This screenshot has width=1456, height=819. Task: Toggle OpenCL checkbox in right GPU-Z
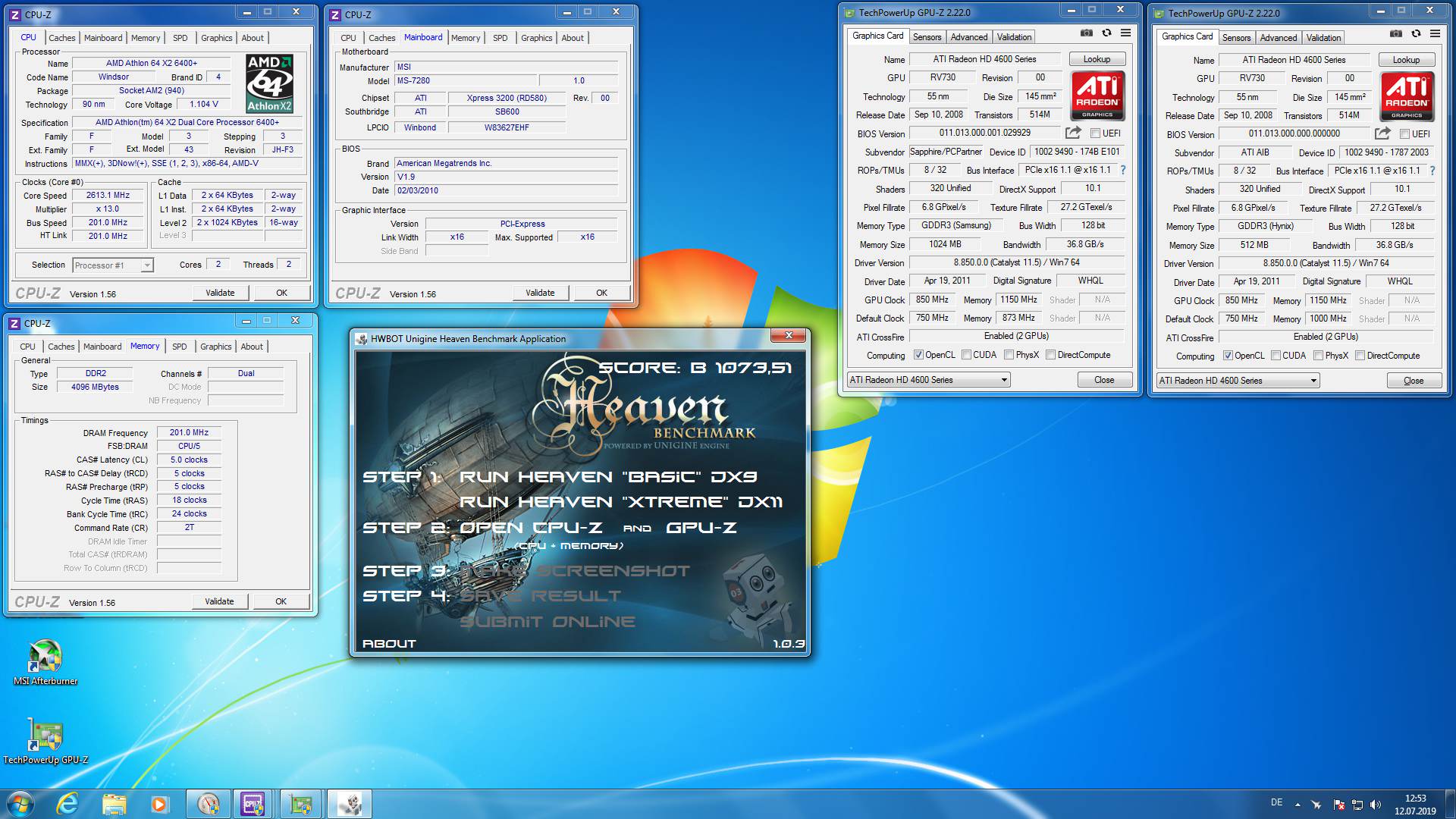pos(1228,356)
